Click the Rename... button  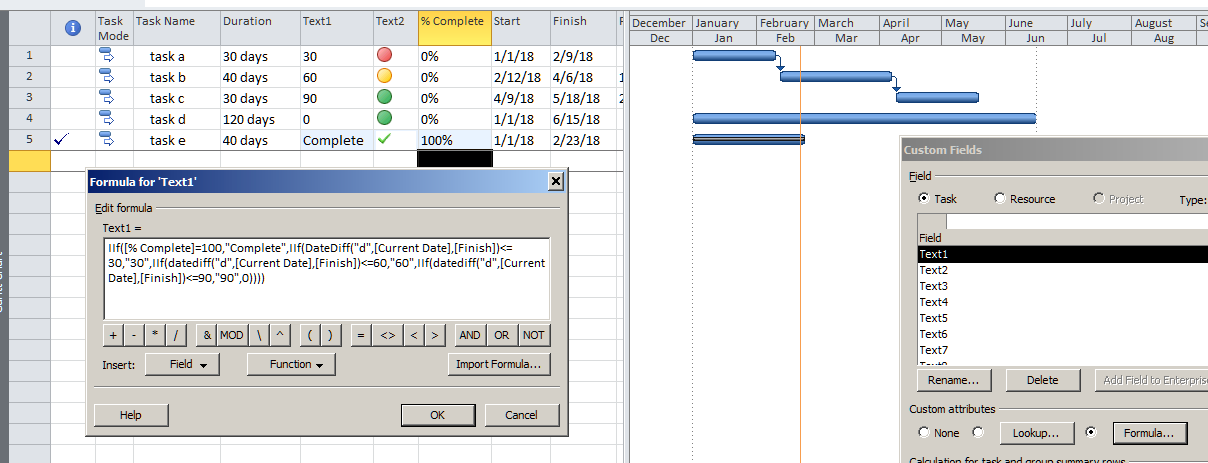(x=955, y=380)
